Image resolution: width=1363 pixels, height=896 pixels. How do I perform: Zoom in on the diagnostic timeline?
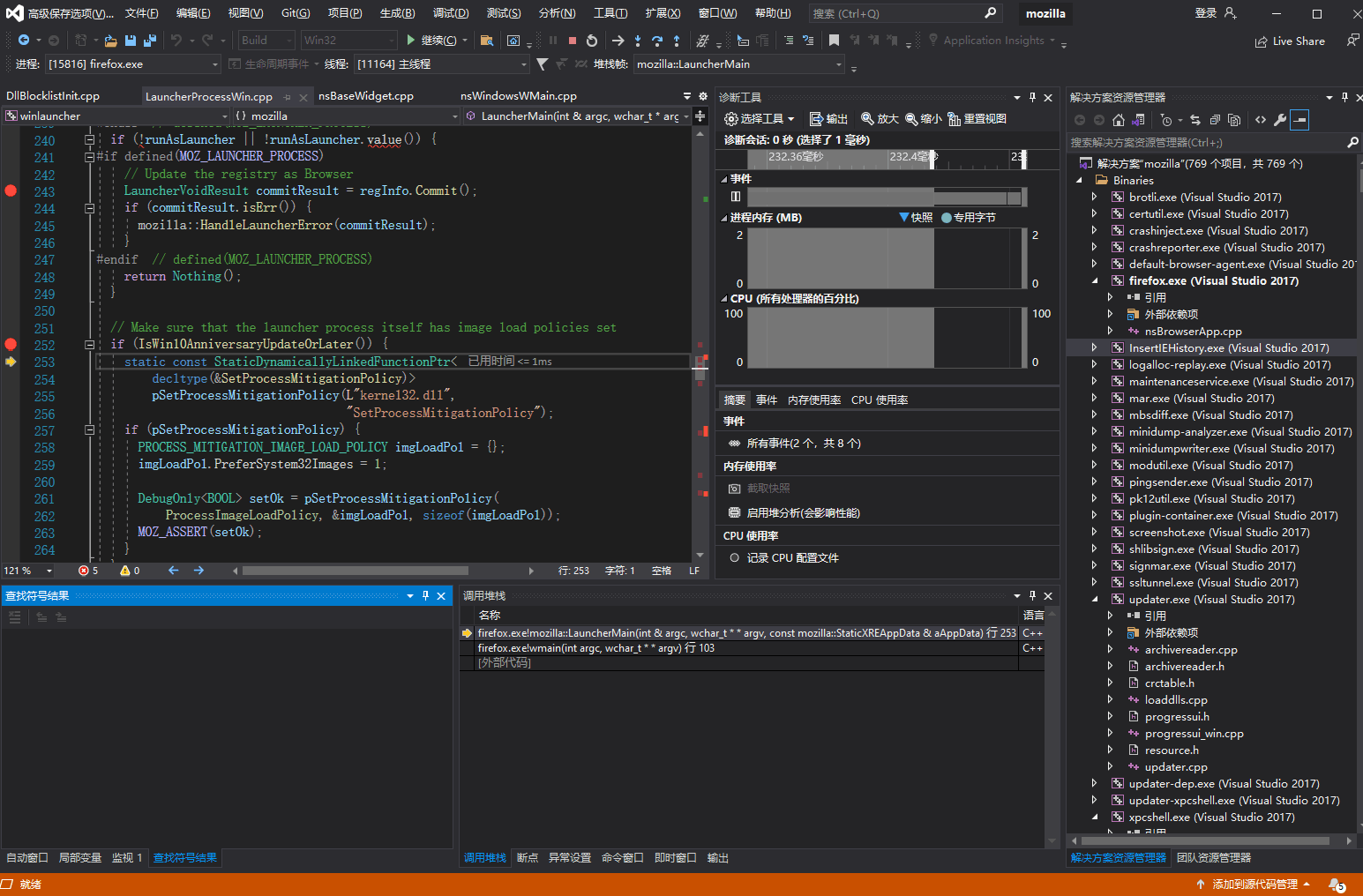coord(880,119)
